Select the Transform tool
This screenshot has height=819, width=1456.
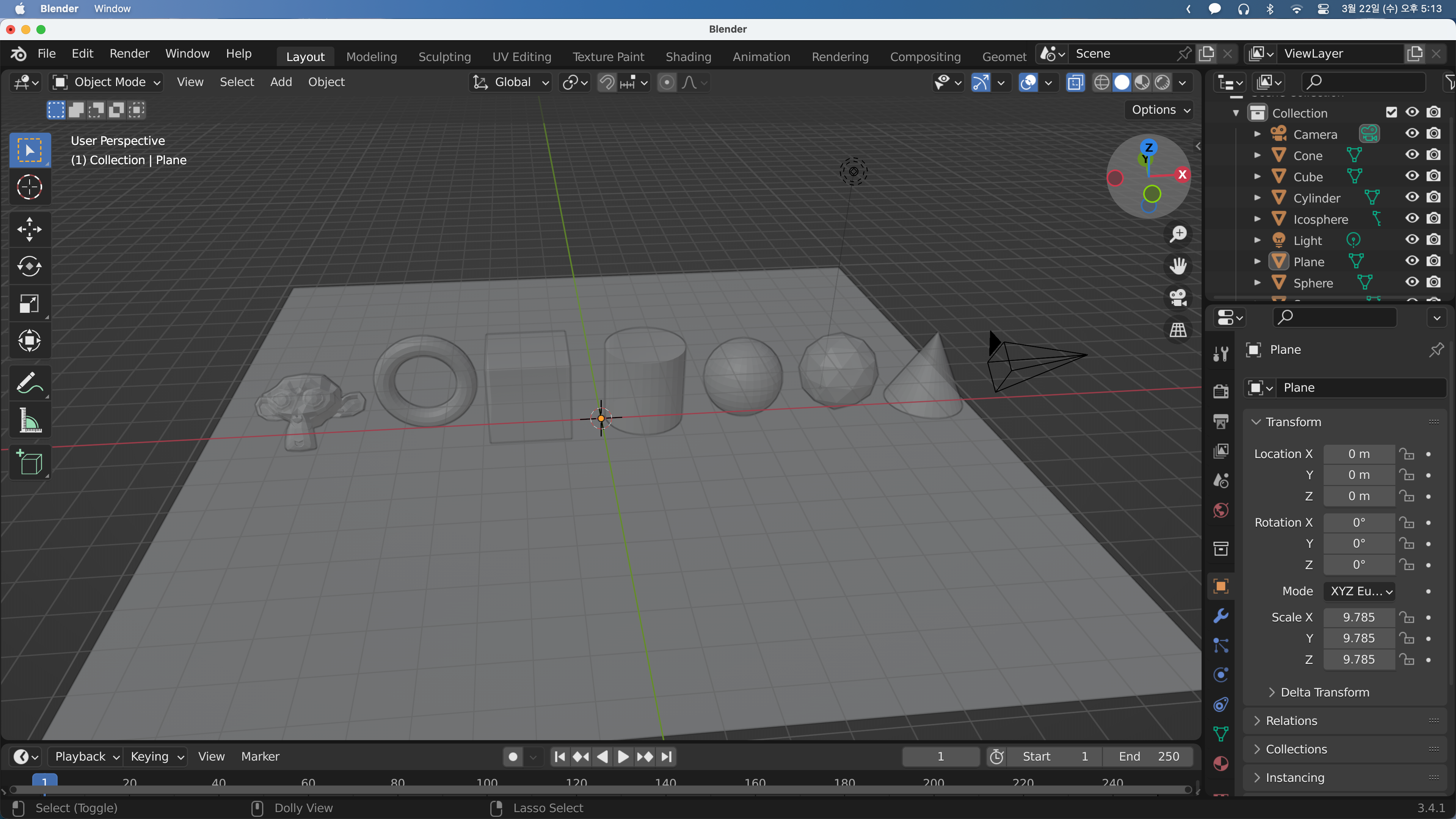point(30,340)
